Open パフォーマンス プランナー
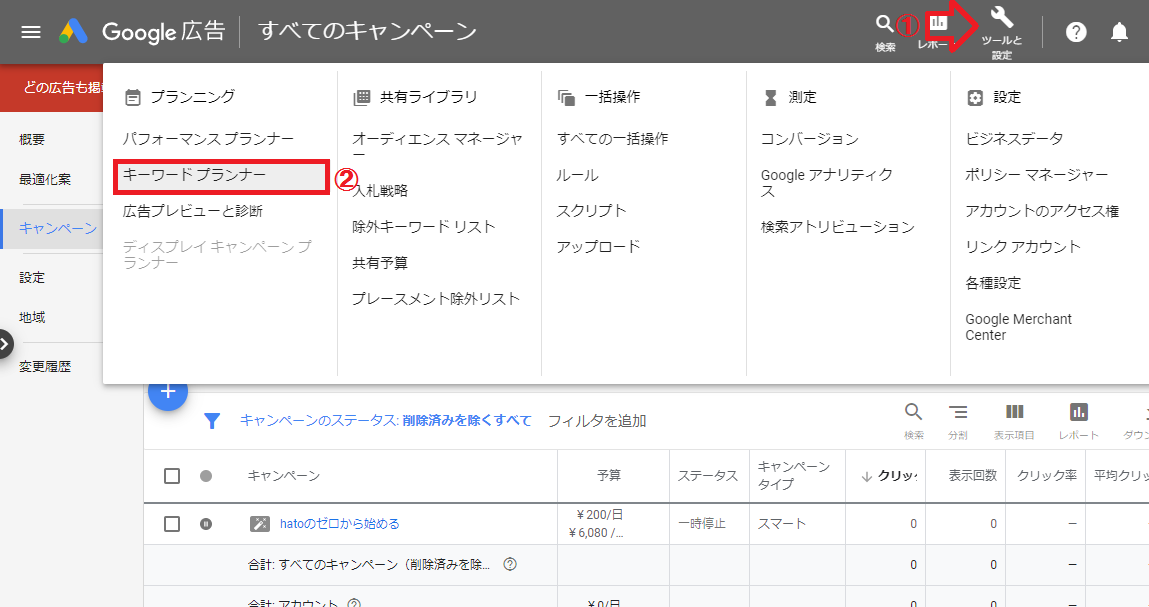Image resolution: width=1149 pixels, height=607 pixels. [x=207, y=139]
